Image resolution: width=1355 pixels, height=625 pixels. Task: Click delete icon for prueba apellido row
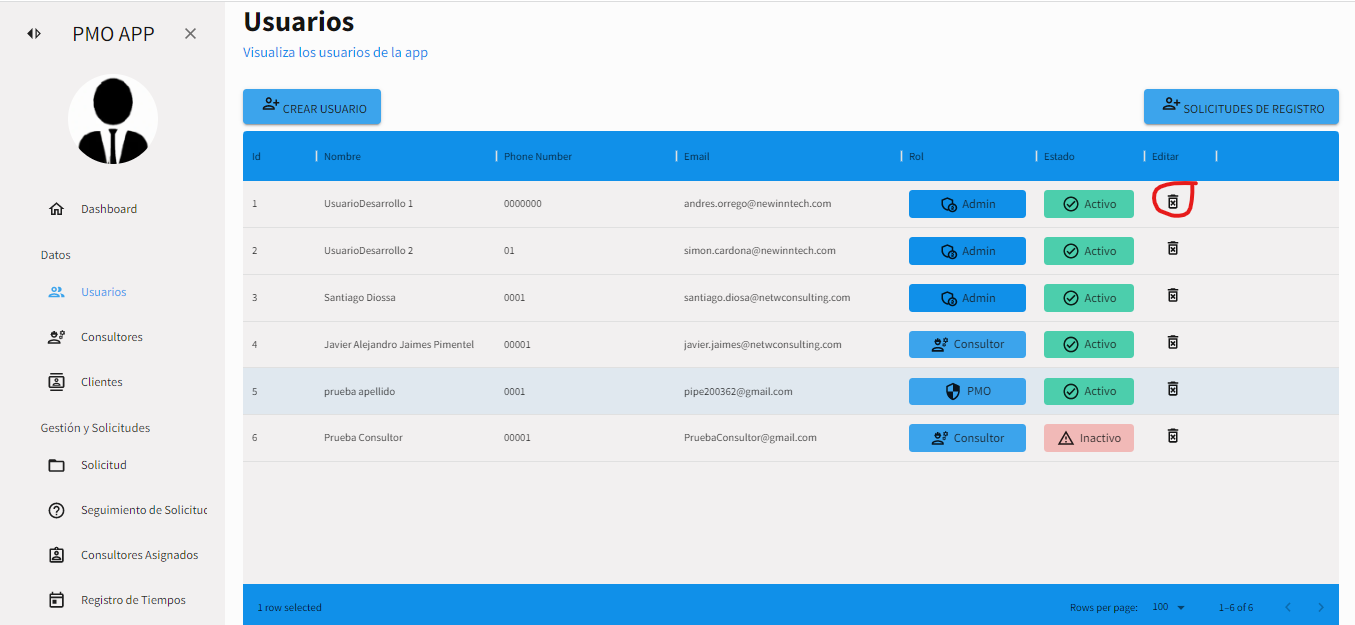(1173, 389)
